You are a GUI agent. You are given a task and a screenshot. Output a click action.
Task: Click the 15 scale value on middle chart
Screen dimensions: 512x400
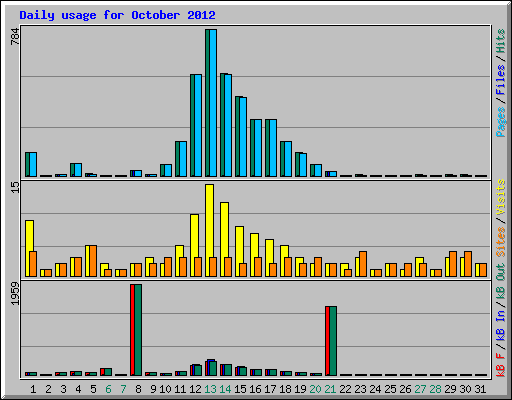15,187
